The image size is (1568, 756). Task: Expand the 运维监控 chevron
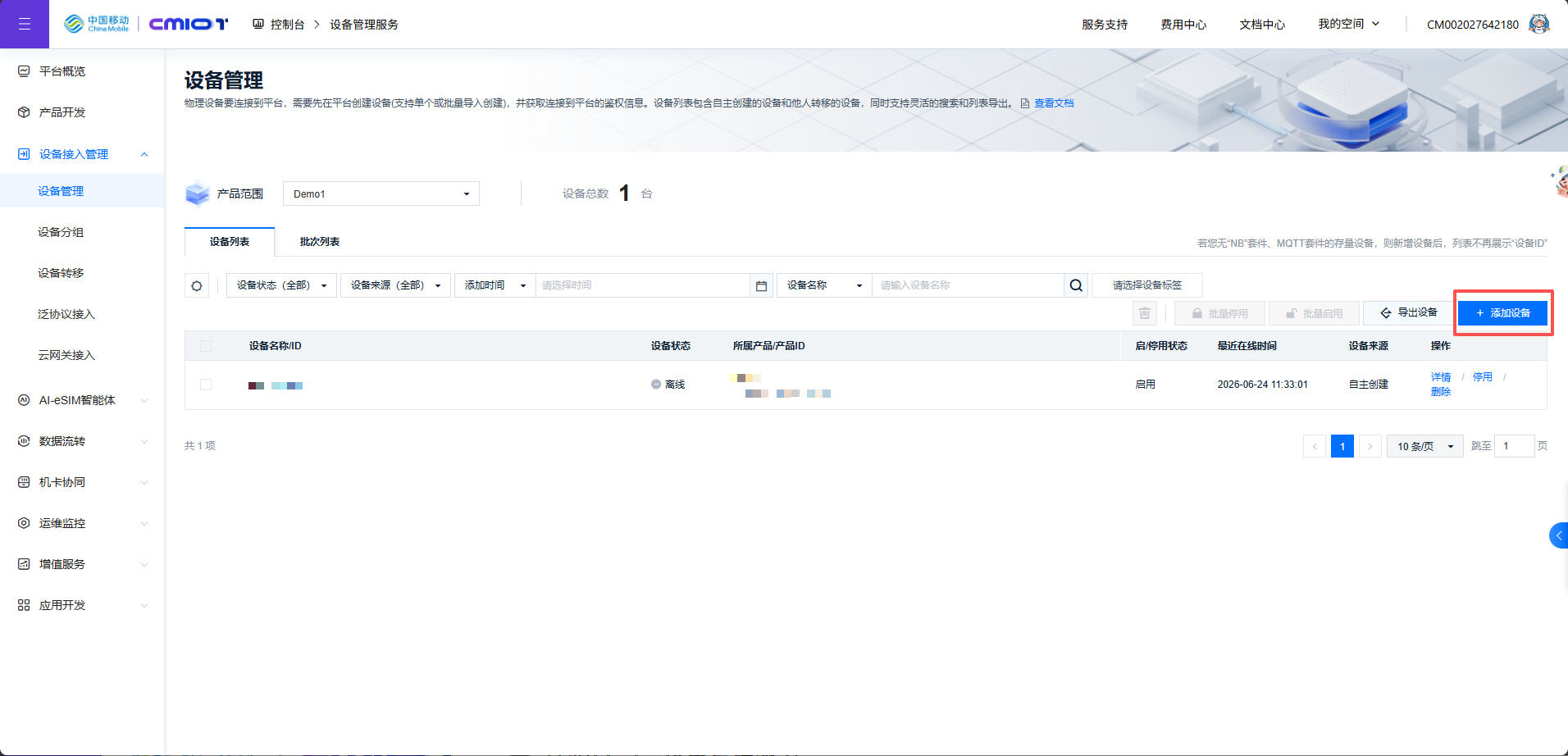pyautogui.click(x=144, y=523)
